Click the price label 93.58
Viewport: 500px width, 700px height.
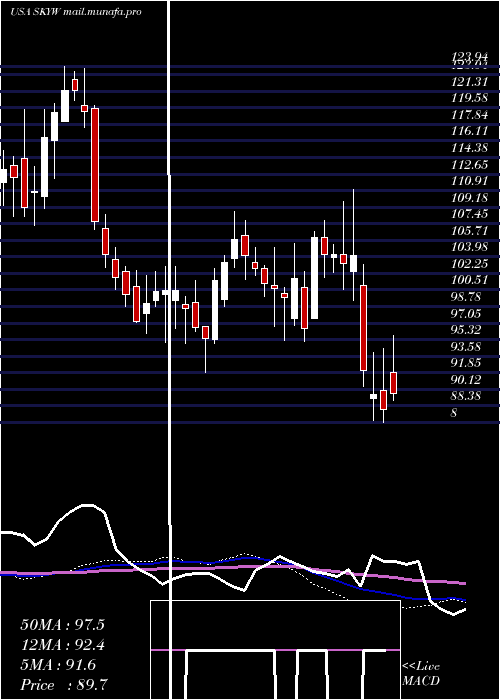tap(466, 346)
